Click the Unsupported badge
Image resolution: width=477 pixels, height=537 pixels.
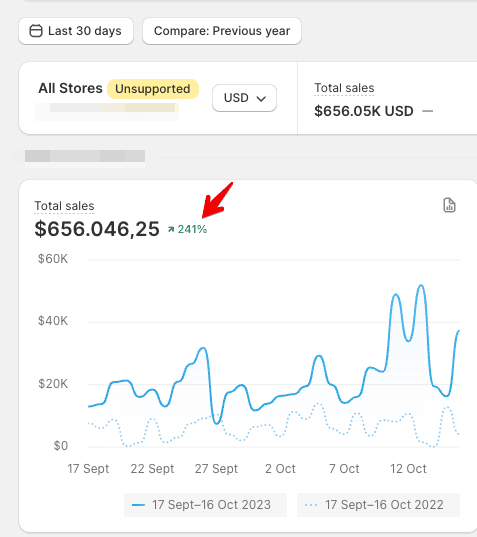point(153,89)
